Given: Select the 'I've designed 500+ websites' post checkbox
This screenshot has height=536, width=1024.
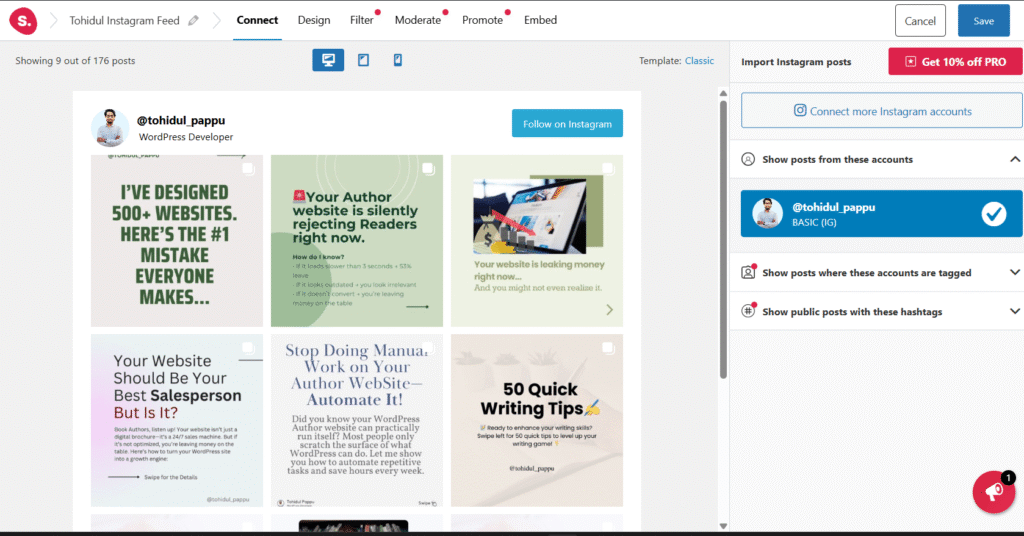Looking at the screenshot, I should coord(248,168).
